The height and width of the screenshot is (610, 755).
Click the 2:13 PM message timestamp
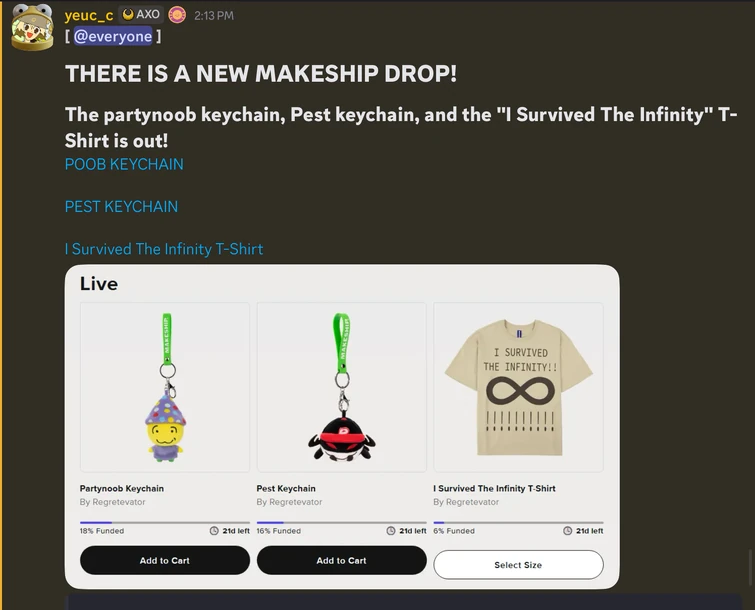(x=213, y=16)
